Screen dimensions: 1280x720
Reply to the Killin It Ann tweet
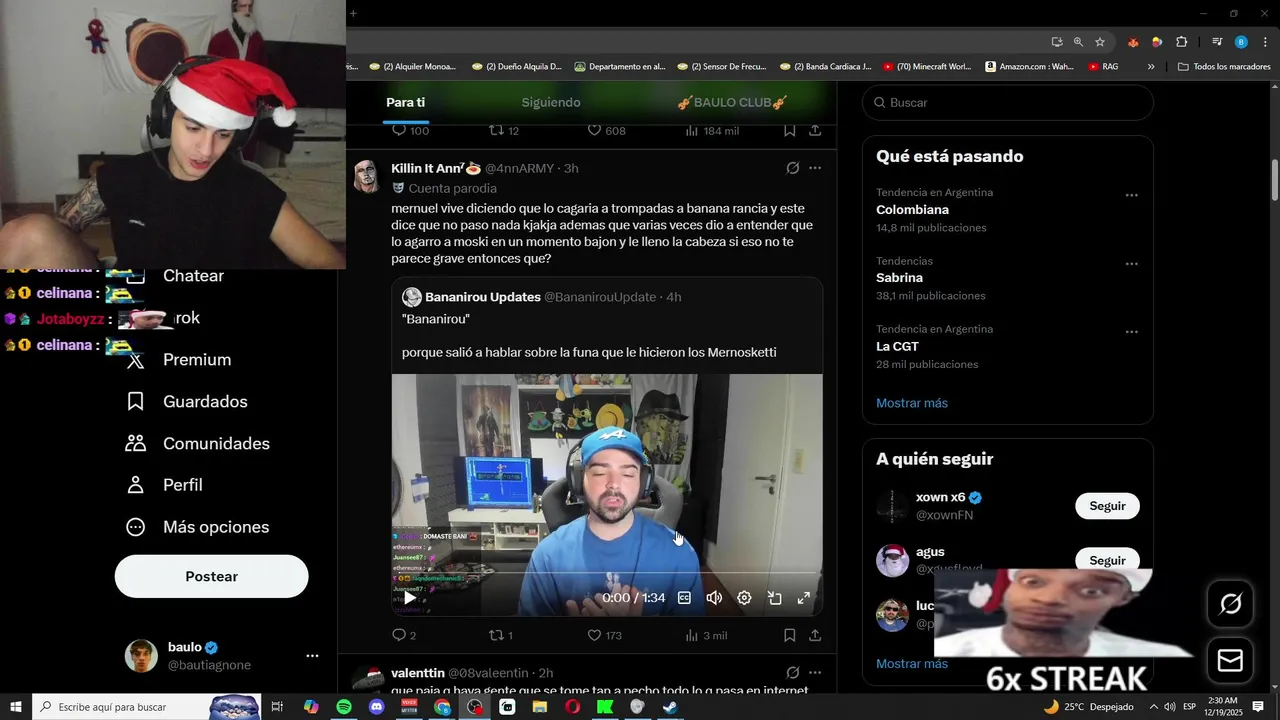click(399, 635)
